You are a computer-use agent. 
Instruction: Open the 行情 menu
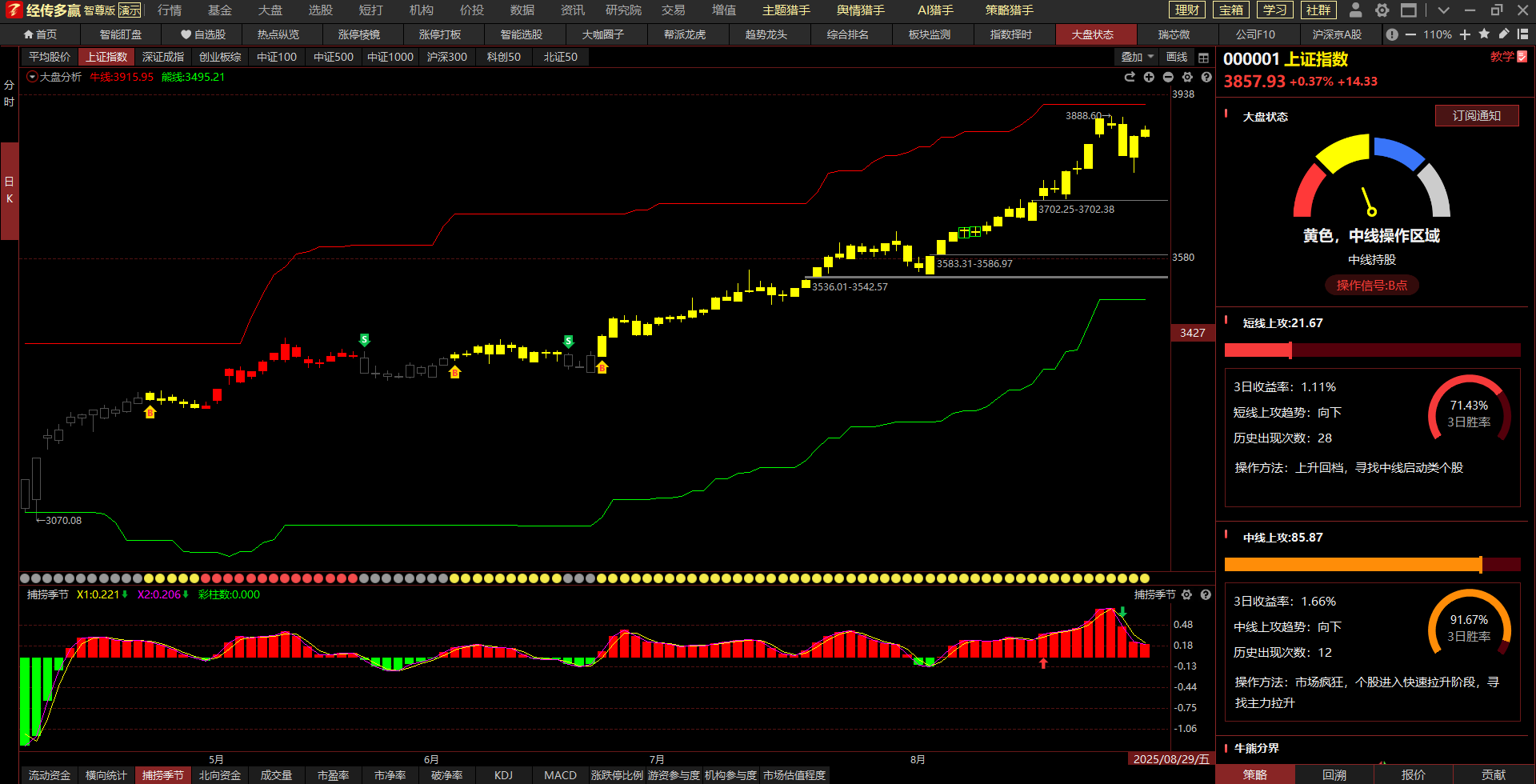170,10
